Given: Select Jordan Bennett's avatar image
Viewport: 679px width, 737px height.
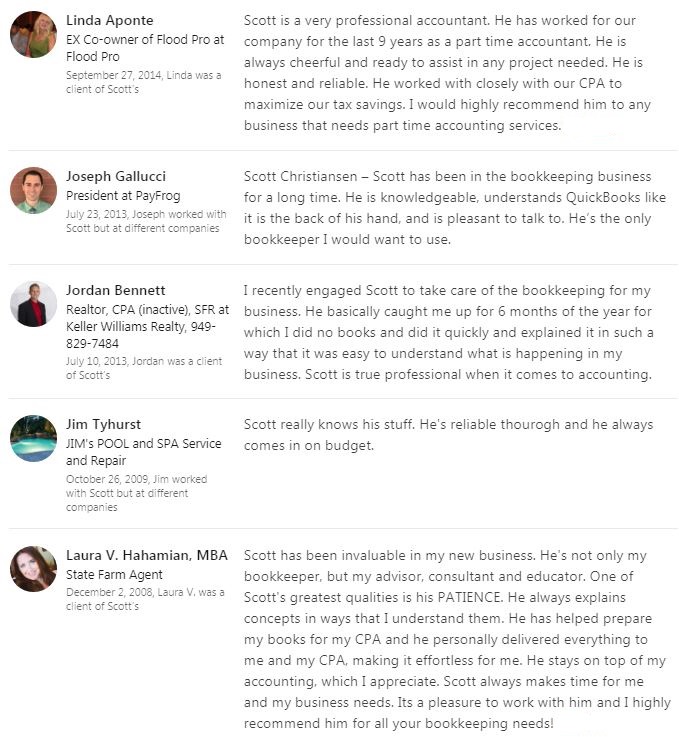Looking at the screenshot, I should (x=33, y=304).
